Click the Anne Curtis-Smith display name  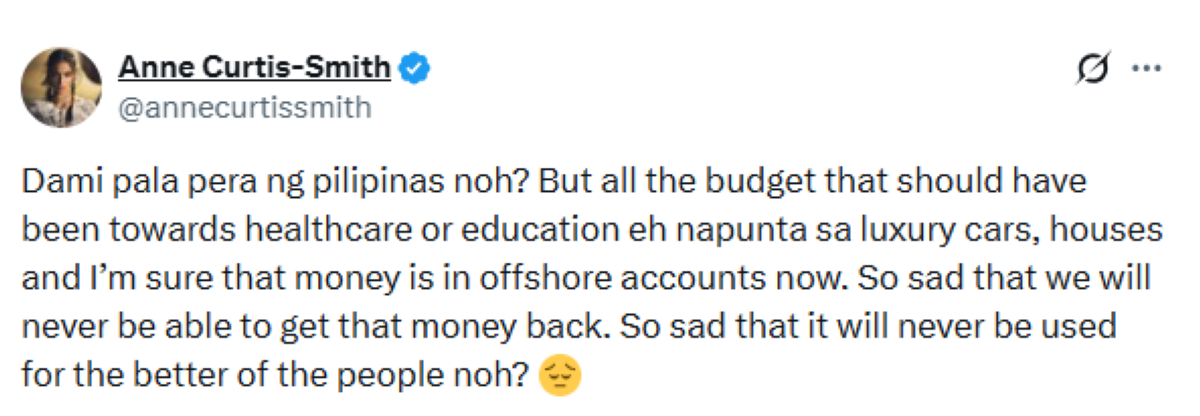255,69
